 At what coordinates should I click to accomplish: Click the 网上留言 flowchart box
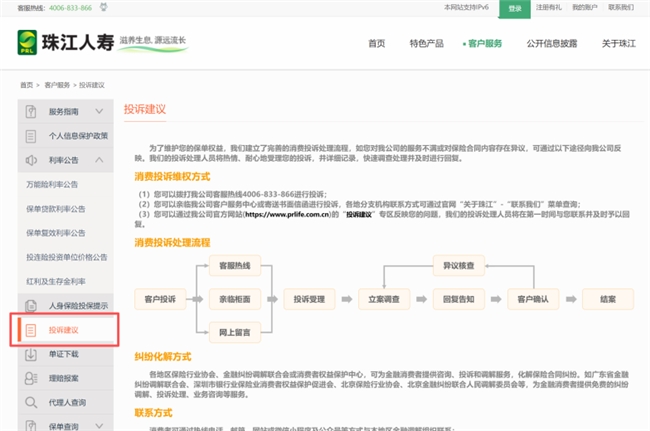(235, 332)
